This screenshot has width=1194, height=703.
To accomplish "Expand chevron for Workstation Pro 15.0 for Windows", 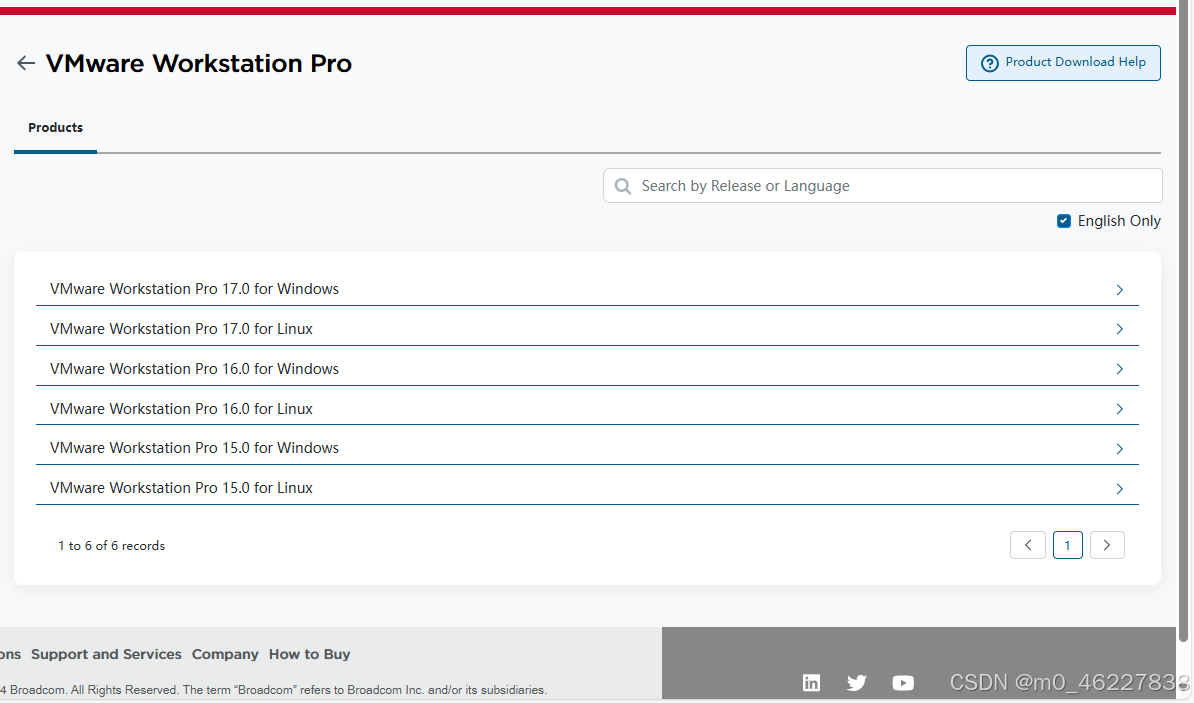I will (x=1119, y=449).
